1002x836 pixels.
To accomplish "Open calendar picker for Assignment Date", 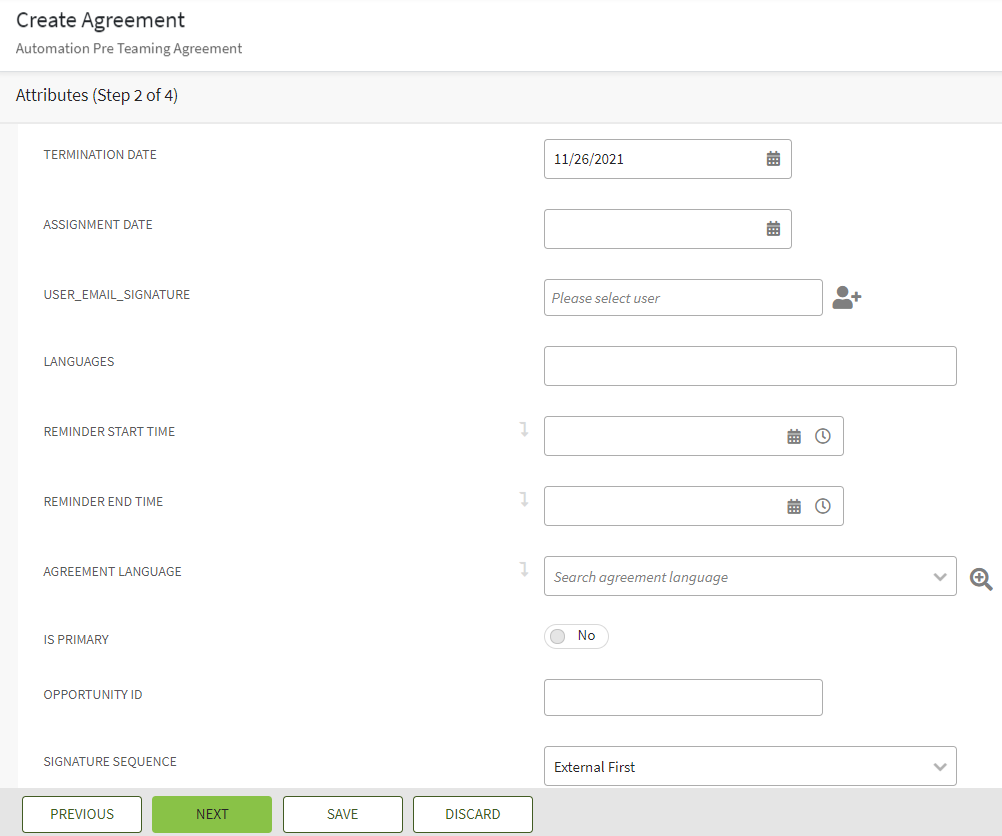I will pyautogui.click(x=773, y=229).
